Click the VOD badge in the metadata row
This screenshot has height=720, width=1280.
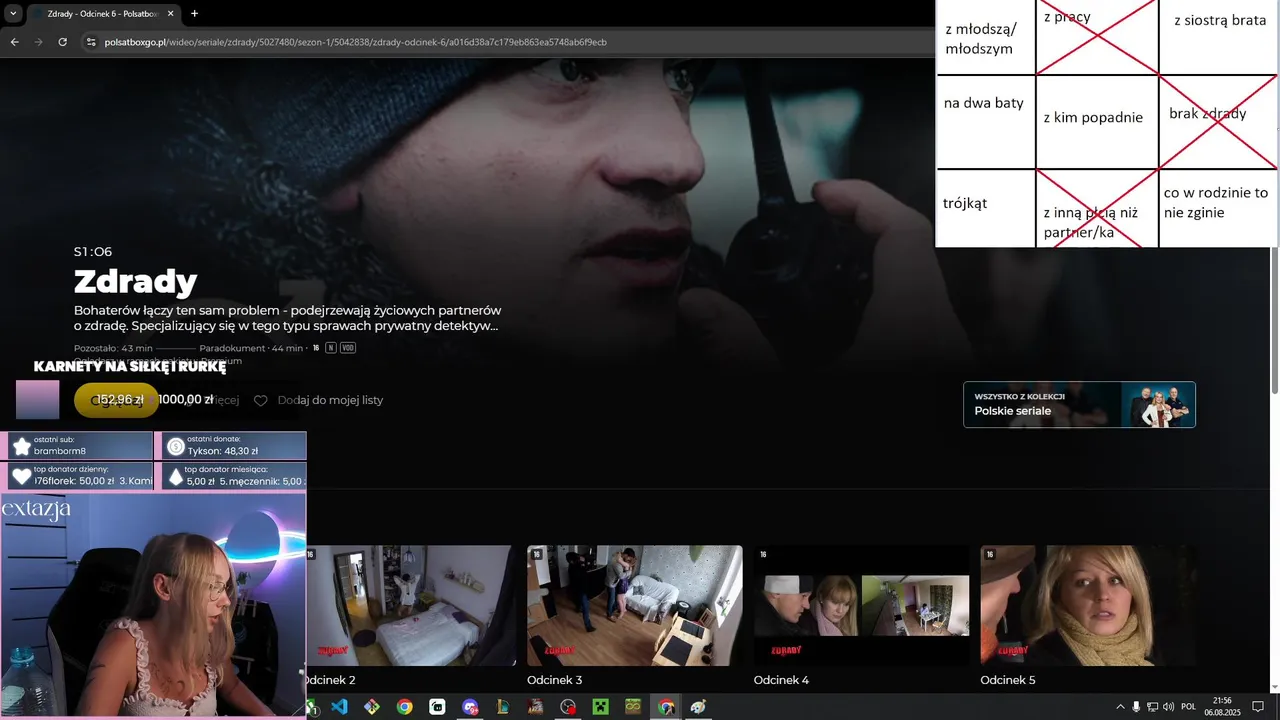(x=348, y=348)
